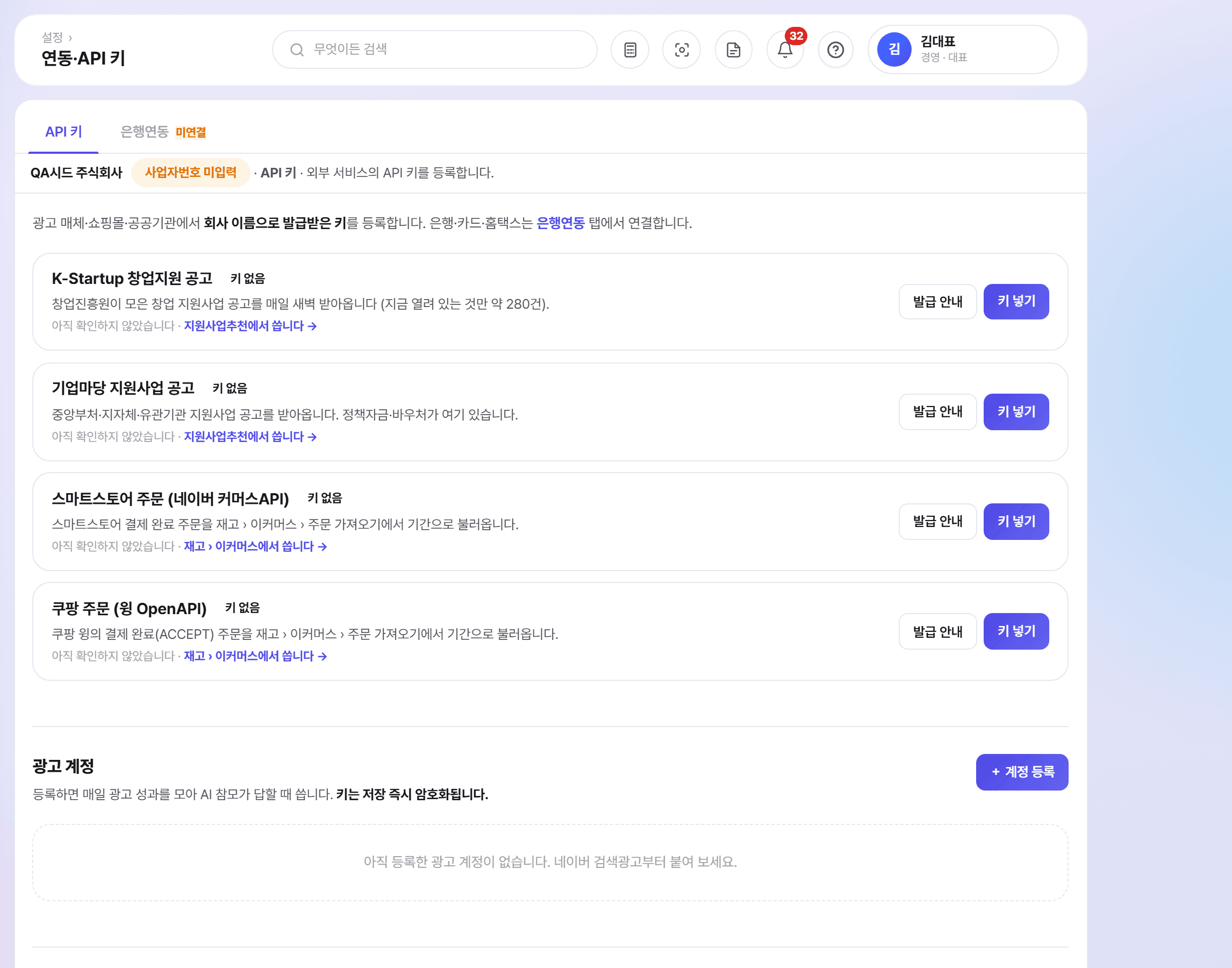This screenshot has height=968, width=1232.
Task: Click 발급 안내 for 스마트스토어 주문
Action: (937, 522)
